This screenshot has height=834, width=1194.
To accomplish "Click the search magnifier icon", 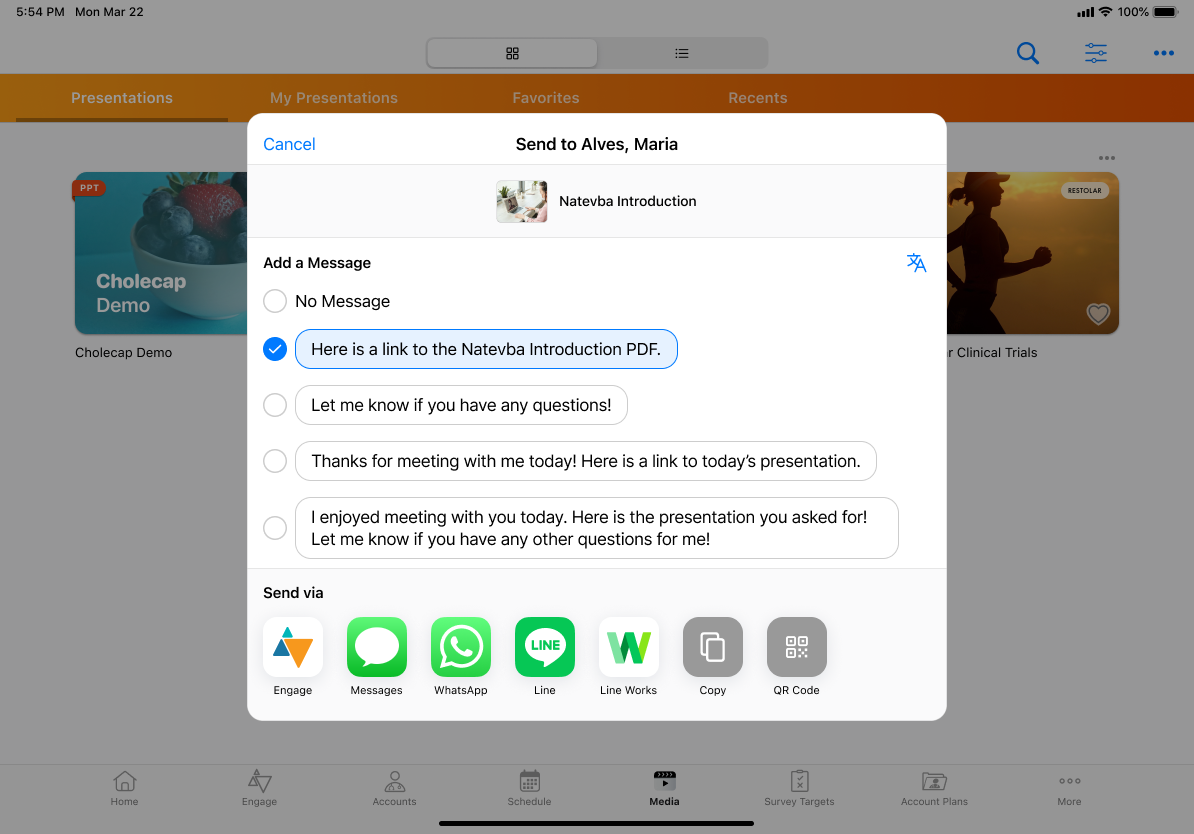I will click(1028, 53).
